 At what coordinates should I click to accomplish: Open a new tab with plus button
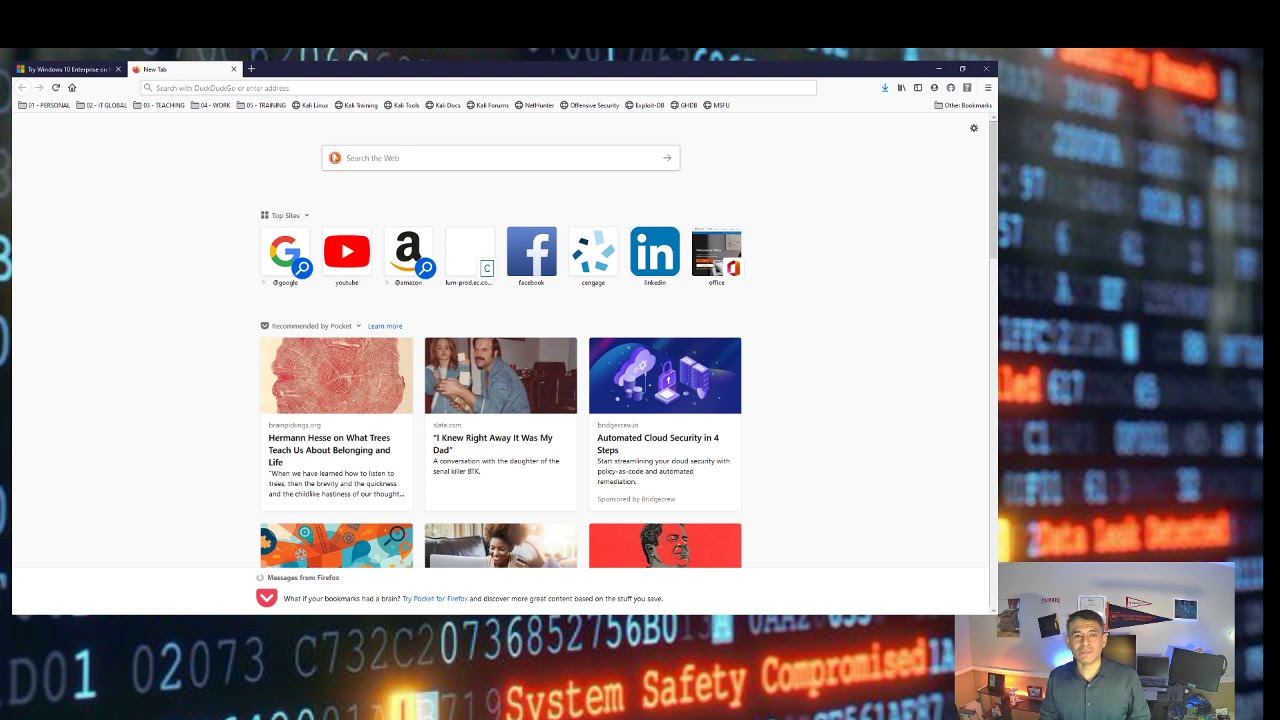tap(251, 69)
